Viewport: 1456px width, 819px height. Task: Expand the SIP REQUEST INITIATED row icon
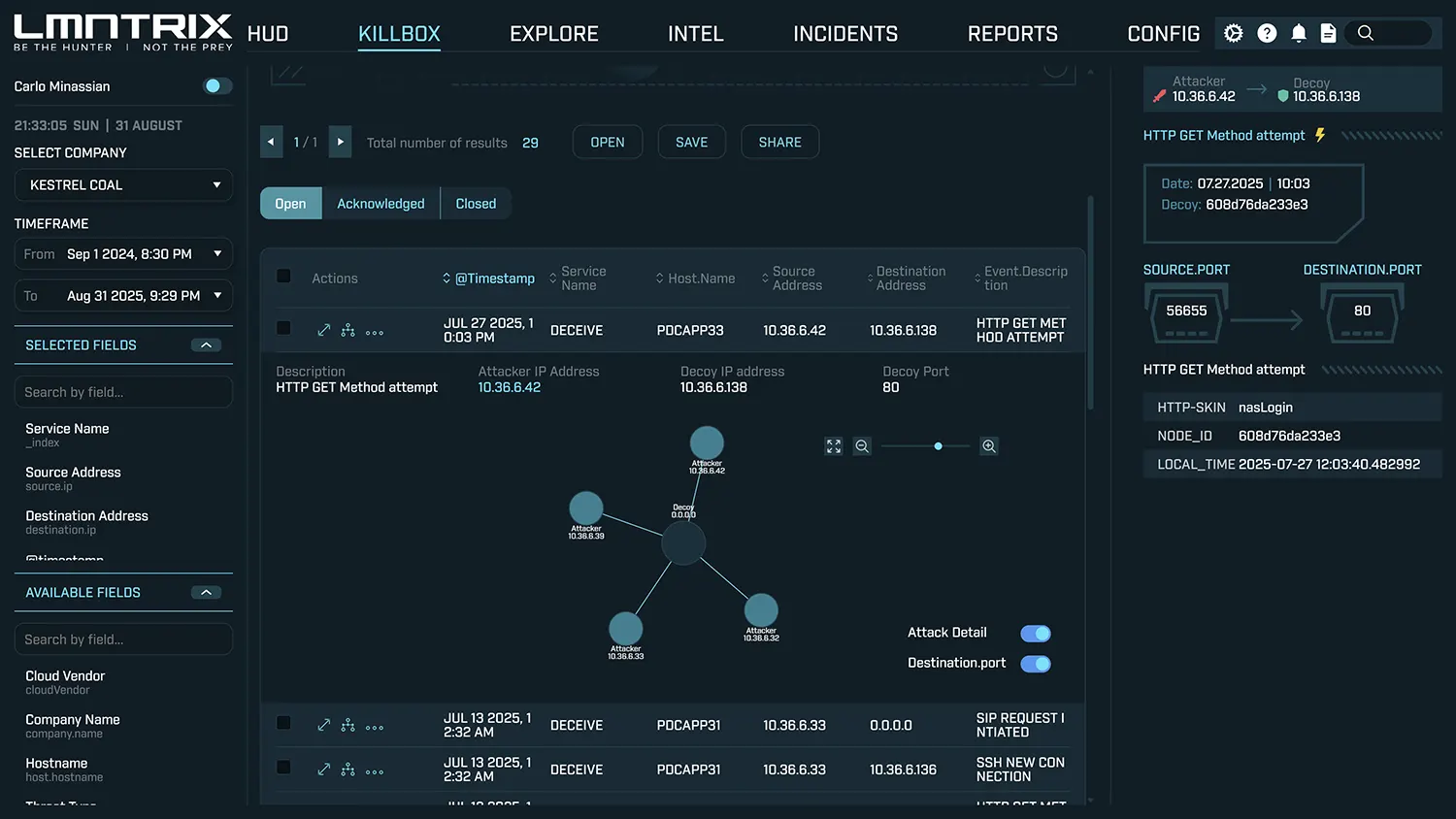[324, 726]
